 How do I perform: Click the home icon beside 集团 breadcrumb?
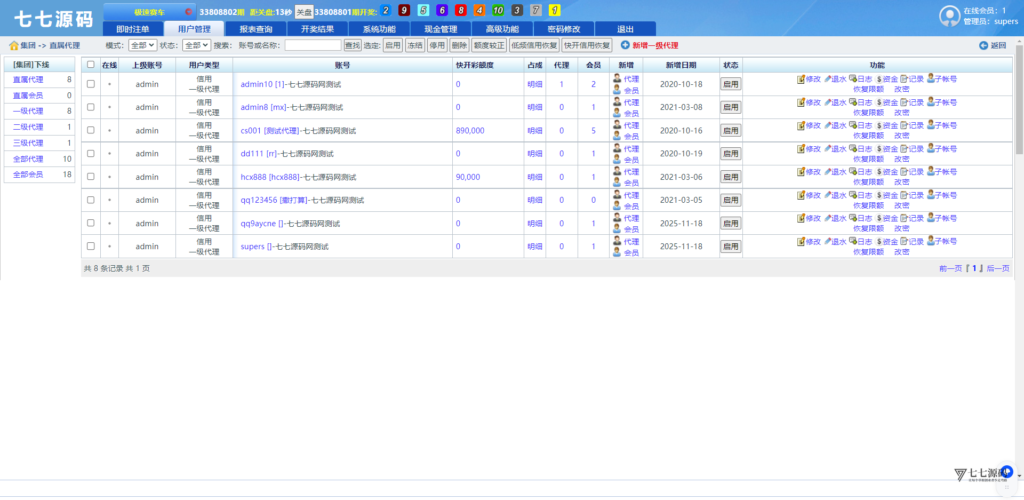pos(13,46)
